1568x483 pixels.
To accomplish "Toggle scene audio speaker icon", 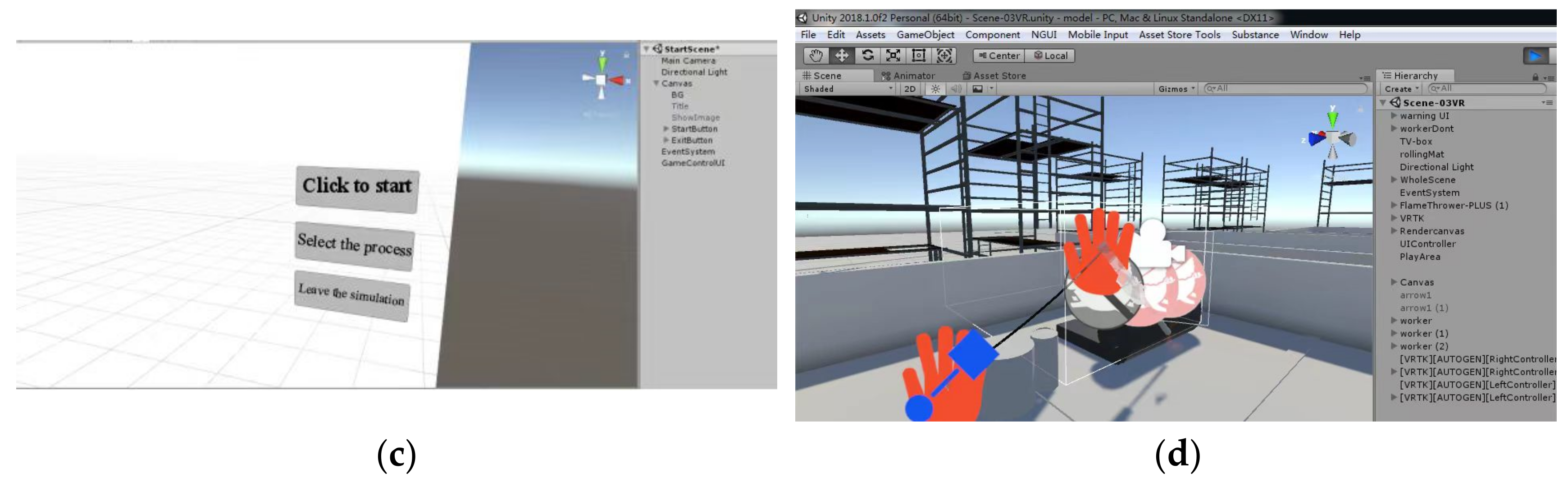I will pyautogui.click(x=956, y=89).
